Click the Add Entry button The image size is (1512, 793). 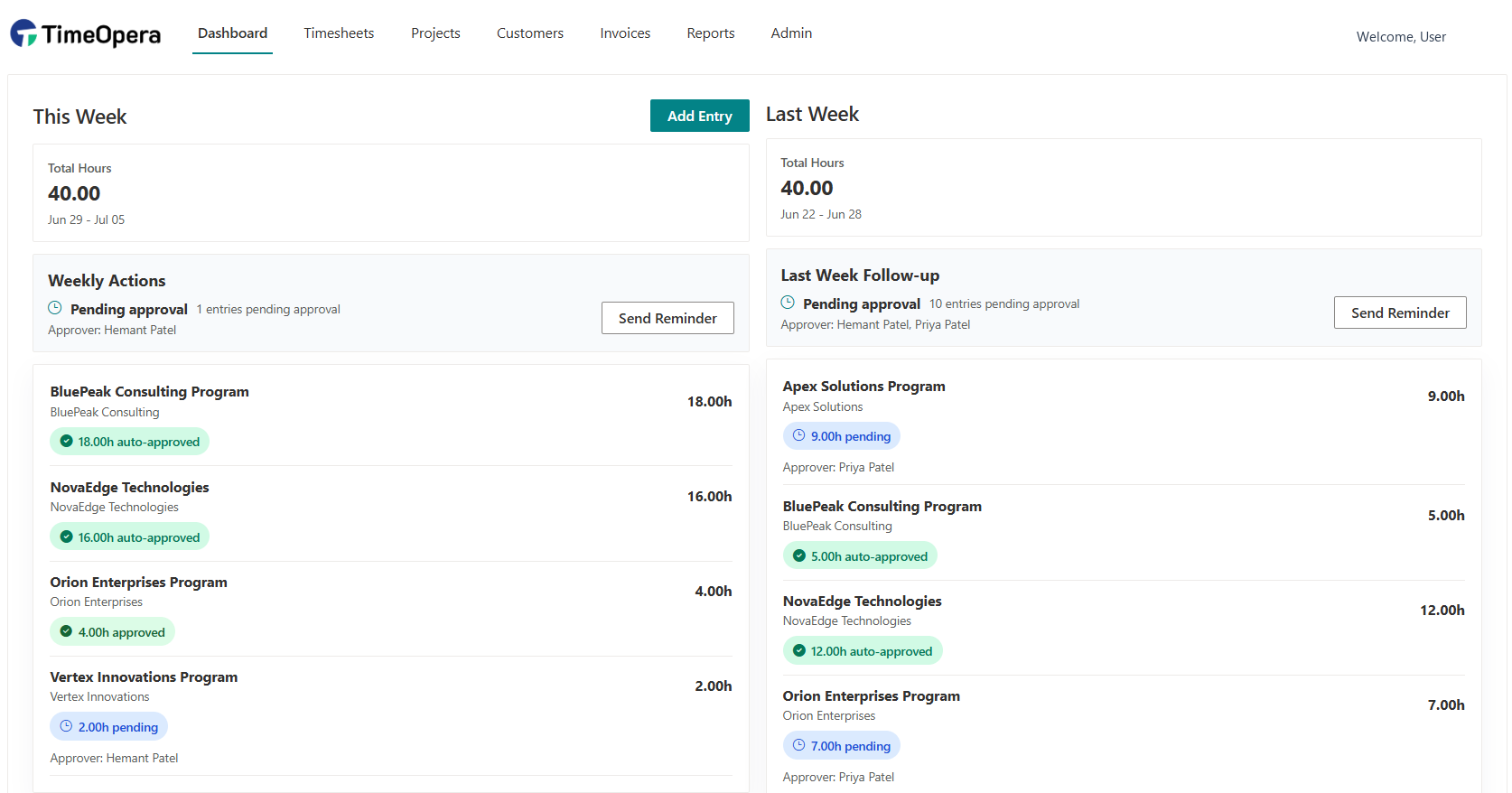(700, 116)
